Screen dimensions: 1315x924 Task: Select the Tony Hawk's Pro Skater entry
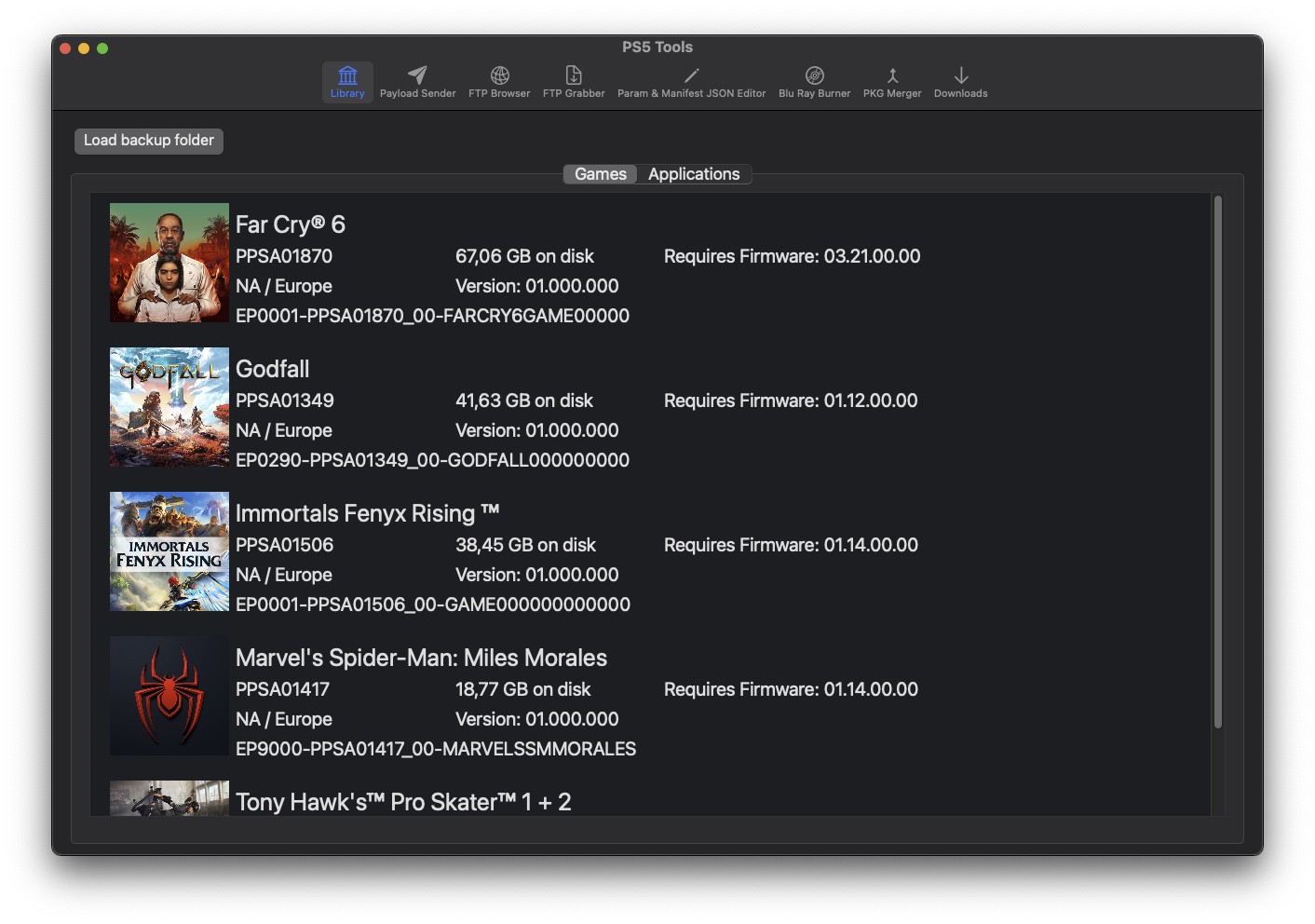tap(402, 802)
